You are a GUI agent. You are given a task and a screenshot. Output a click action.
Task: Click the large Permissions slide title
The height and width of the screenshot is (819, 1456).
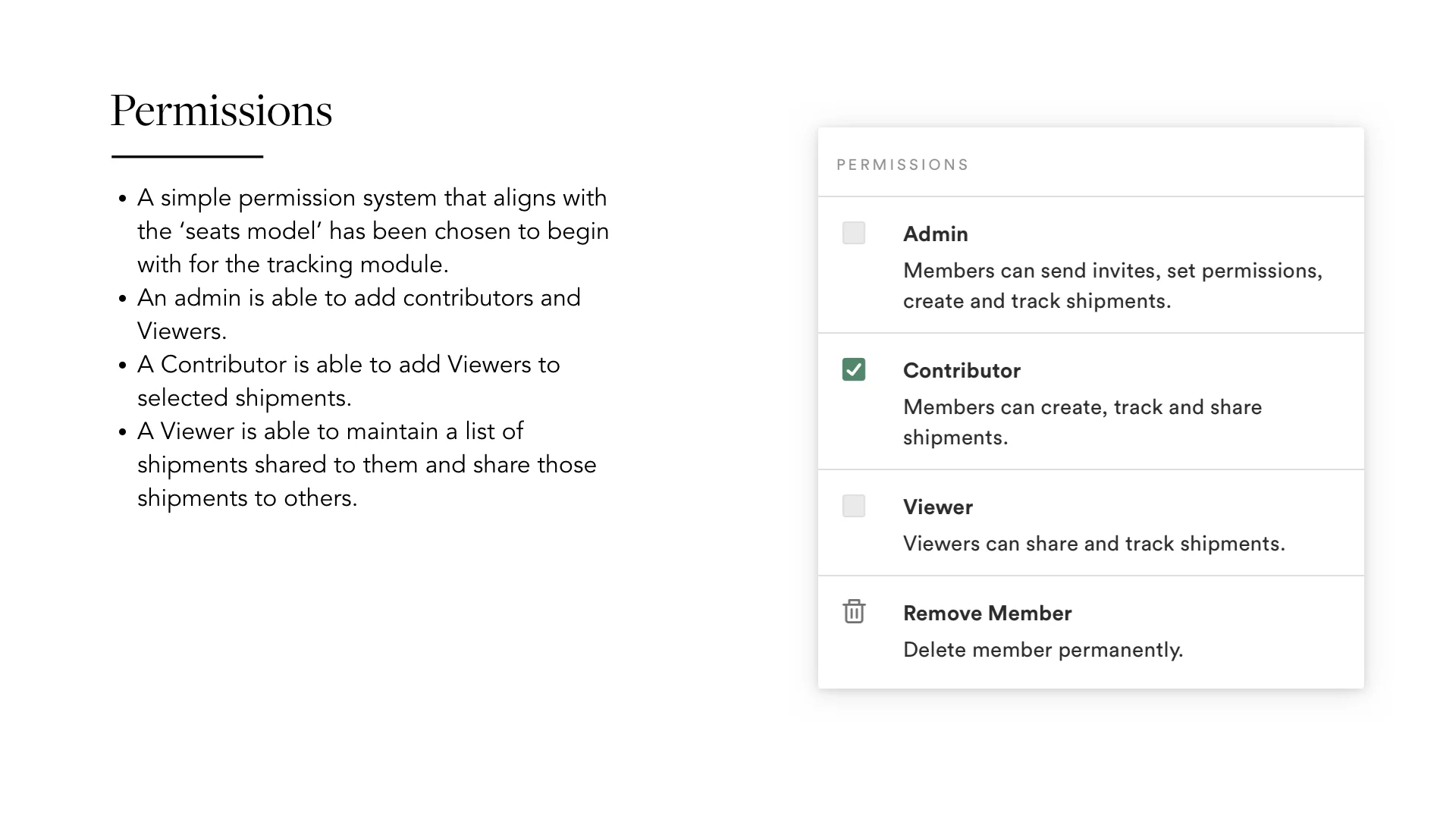tap(221, 111)
